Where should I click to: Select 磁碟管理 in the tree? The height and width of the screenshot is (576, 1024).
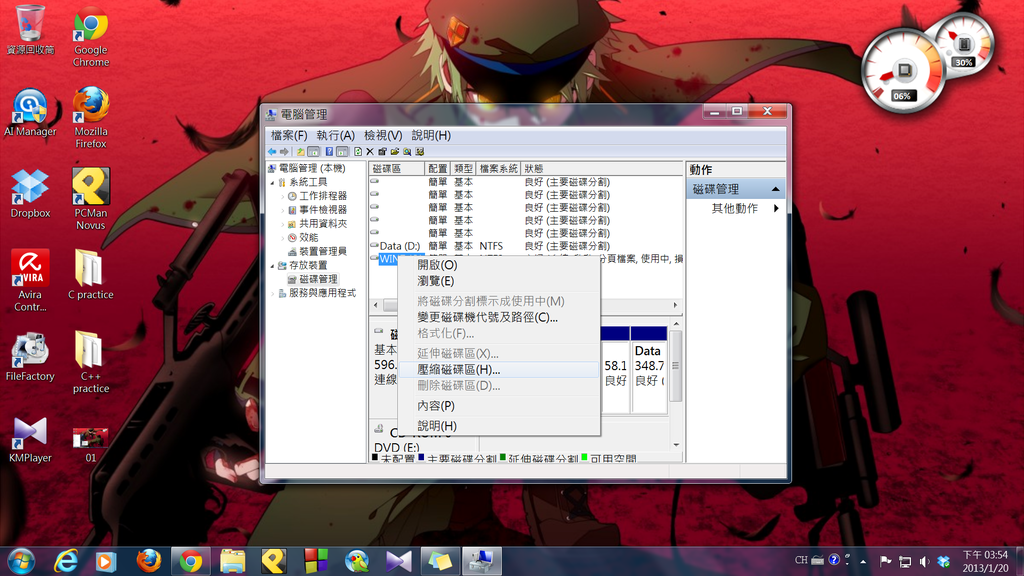[312, 280]
